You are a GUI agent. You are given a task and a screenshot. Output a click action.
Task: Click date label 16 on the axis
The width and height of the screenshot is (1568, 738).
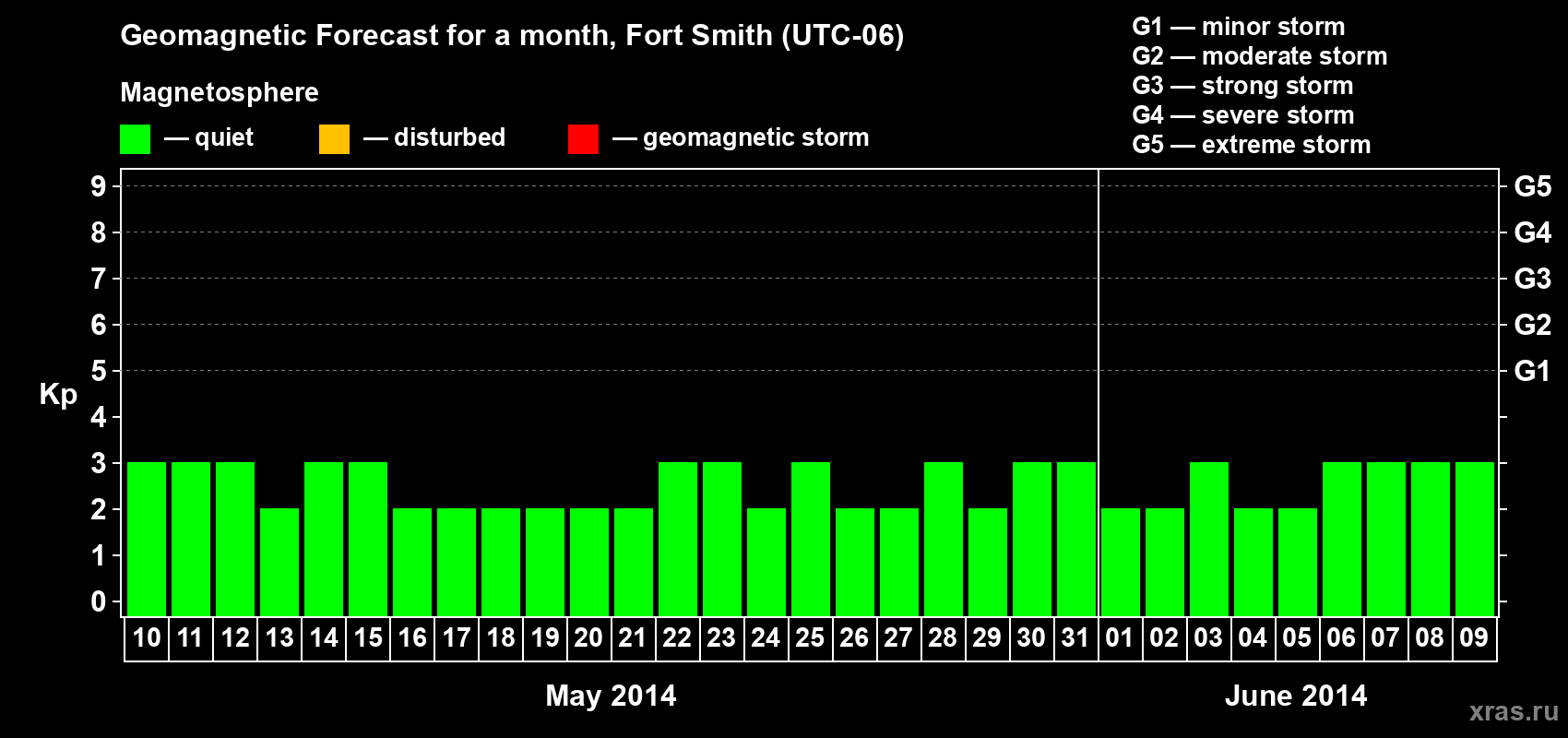[x=412, y=637]
